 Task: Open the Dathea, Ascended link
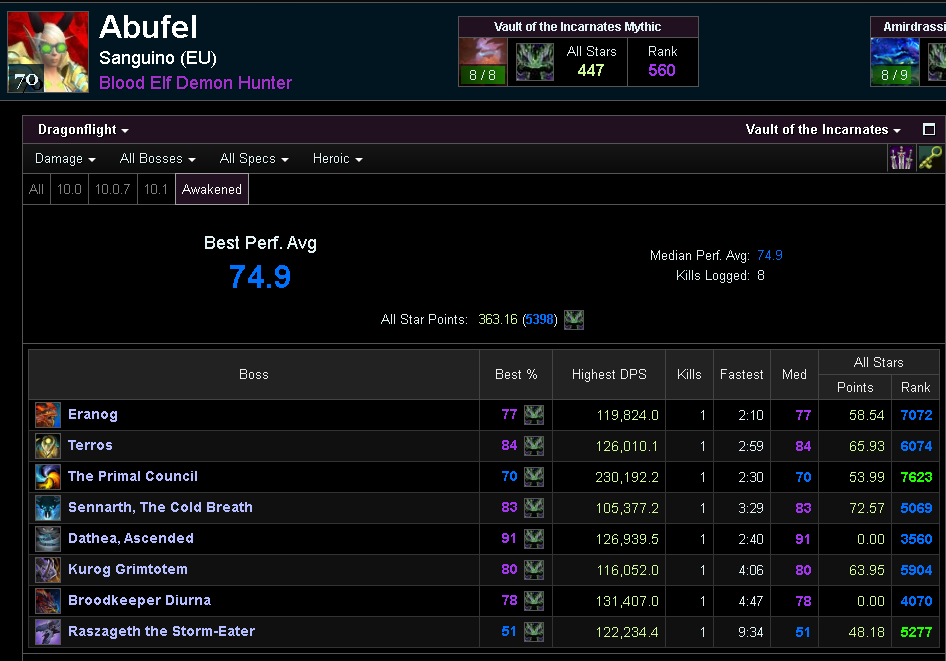pyautogui.click(x=131, y=539)
